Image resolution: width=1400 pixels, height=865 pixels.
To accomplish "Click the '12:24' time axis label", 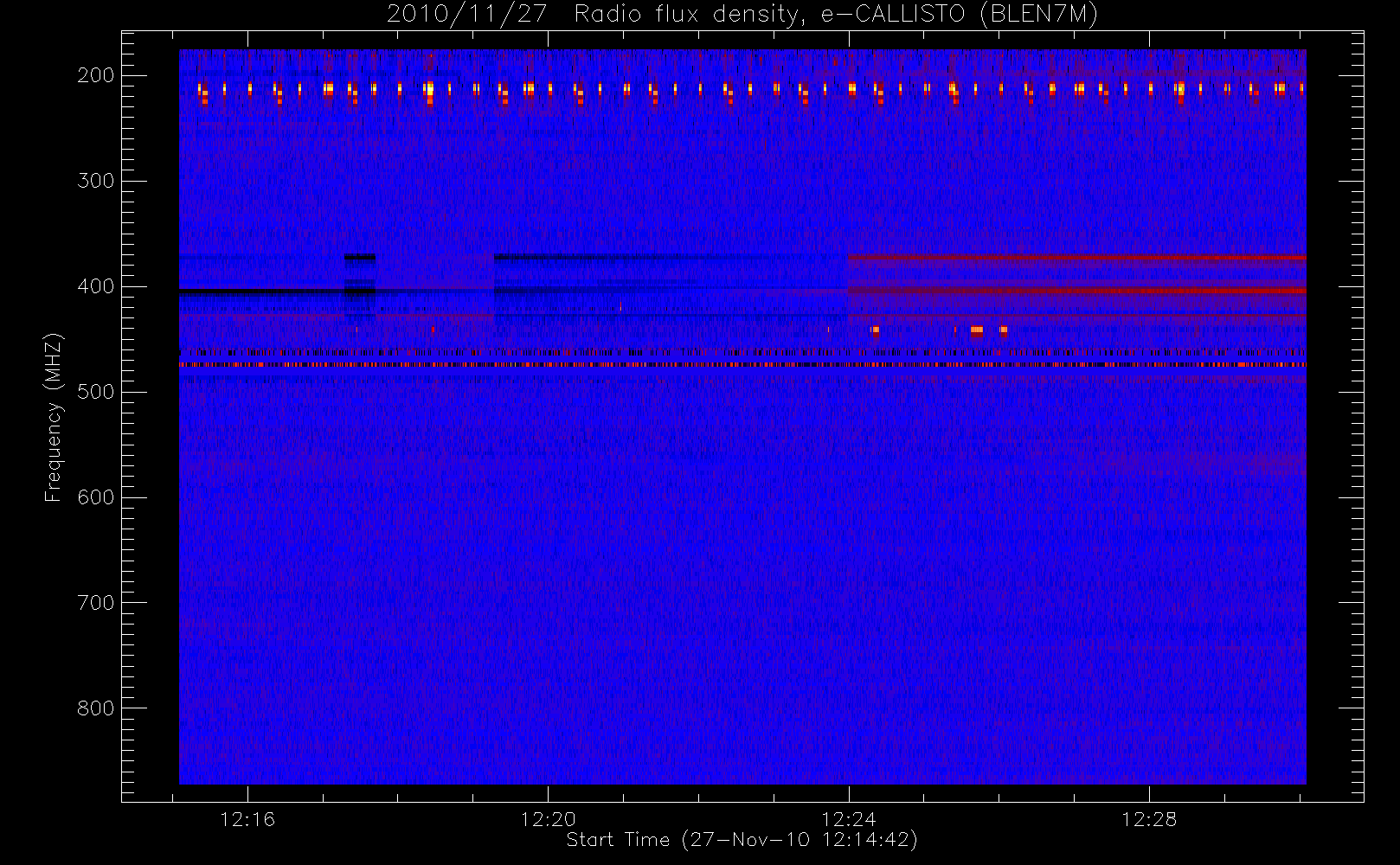I will 849,819.
